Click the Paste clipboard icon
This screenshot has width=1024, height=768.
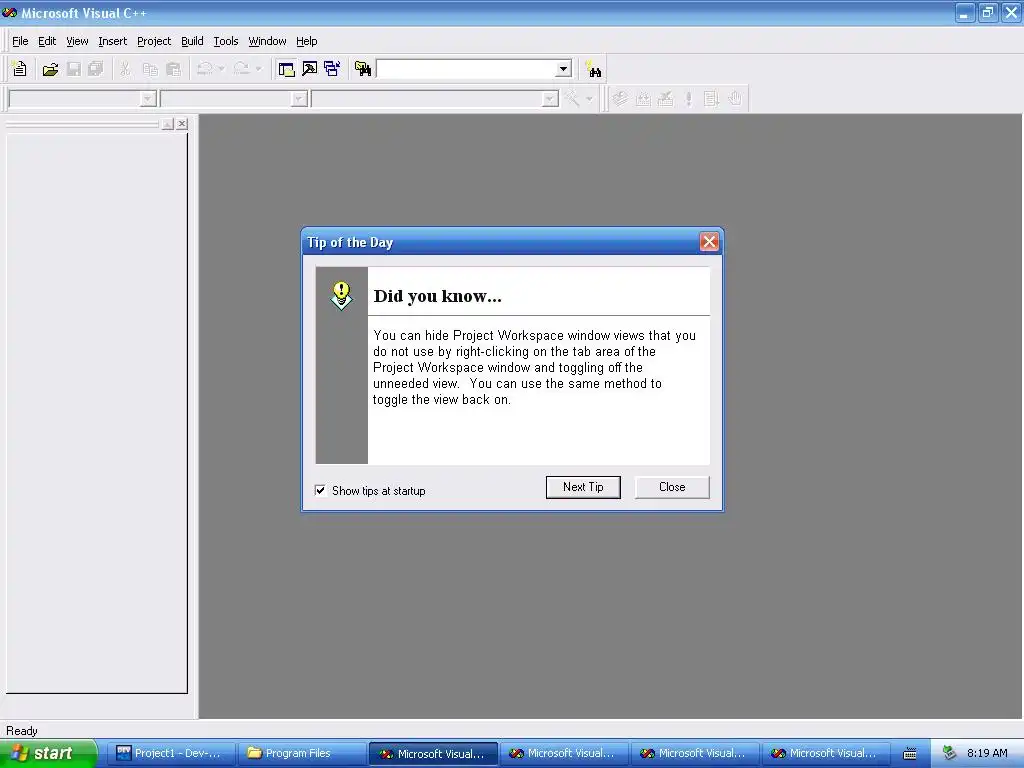click(x=173, y=69)
